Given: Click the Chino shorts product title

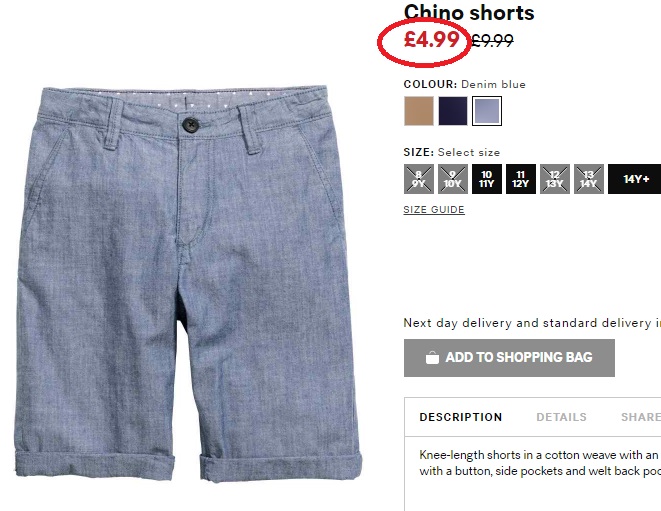Looking at the screenshot, I should tap(469, 13).
